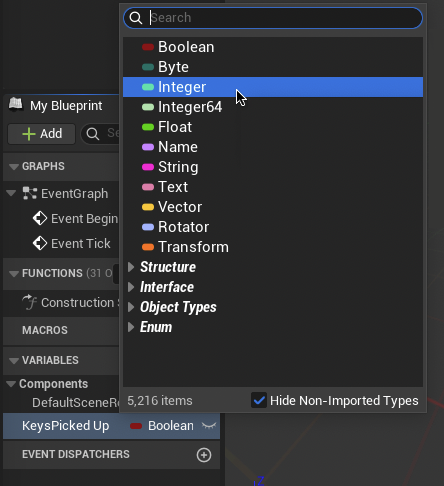This screenshot has width=444, height=486.
Task: Click the magnifier icon in the type search box
Action: tap(136, 18)
